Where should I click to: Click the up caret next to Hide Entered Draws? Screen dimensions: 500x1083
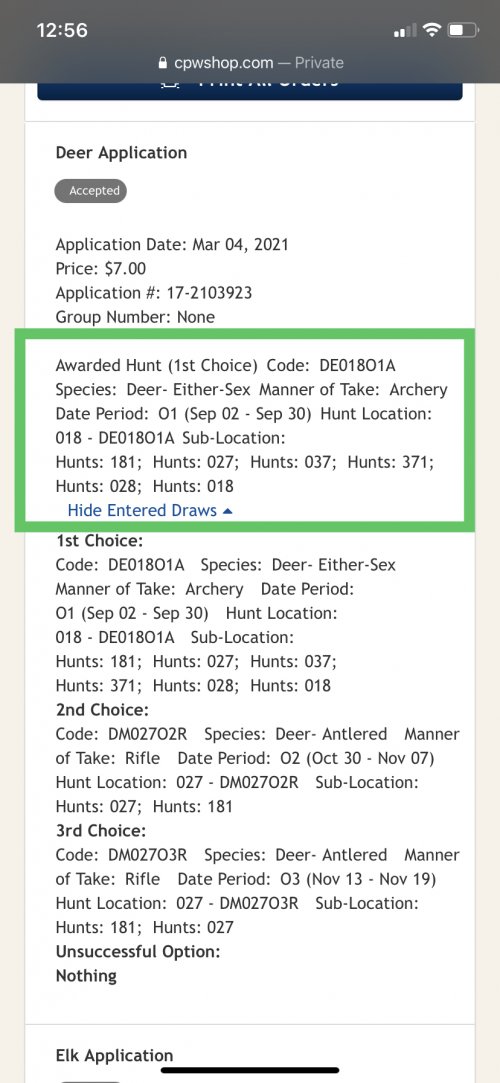click(x=229, y=511)
